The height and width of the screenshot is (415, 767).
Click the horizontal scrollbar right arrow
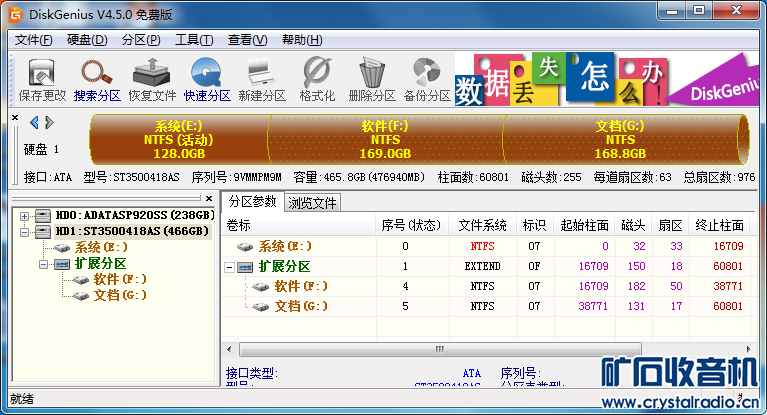tap(748, 349)
